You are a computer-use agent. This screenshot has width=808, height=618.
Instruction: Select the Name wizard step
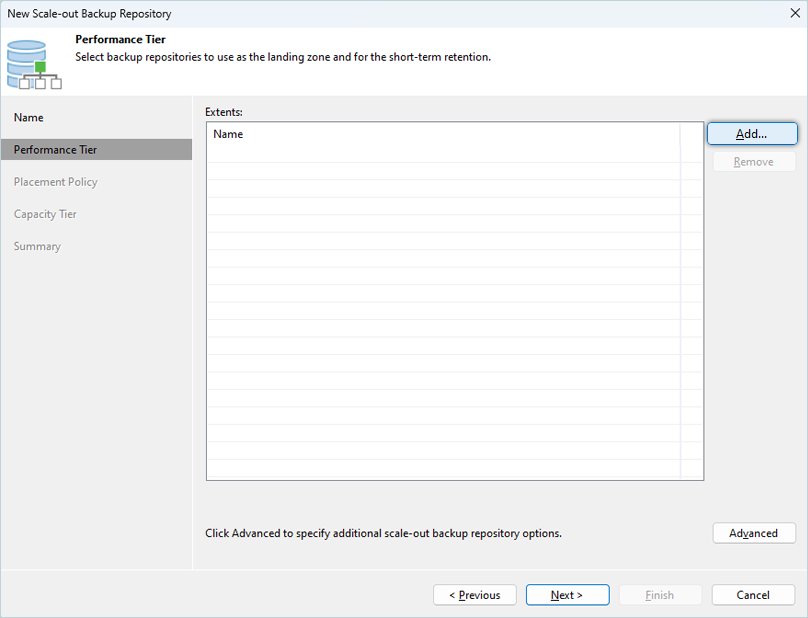point(29,118)
